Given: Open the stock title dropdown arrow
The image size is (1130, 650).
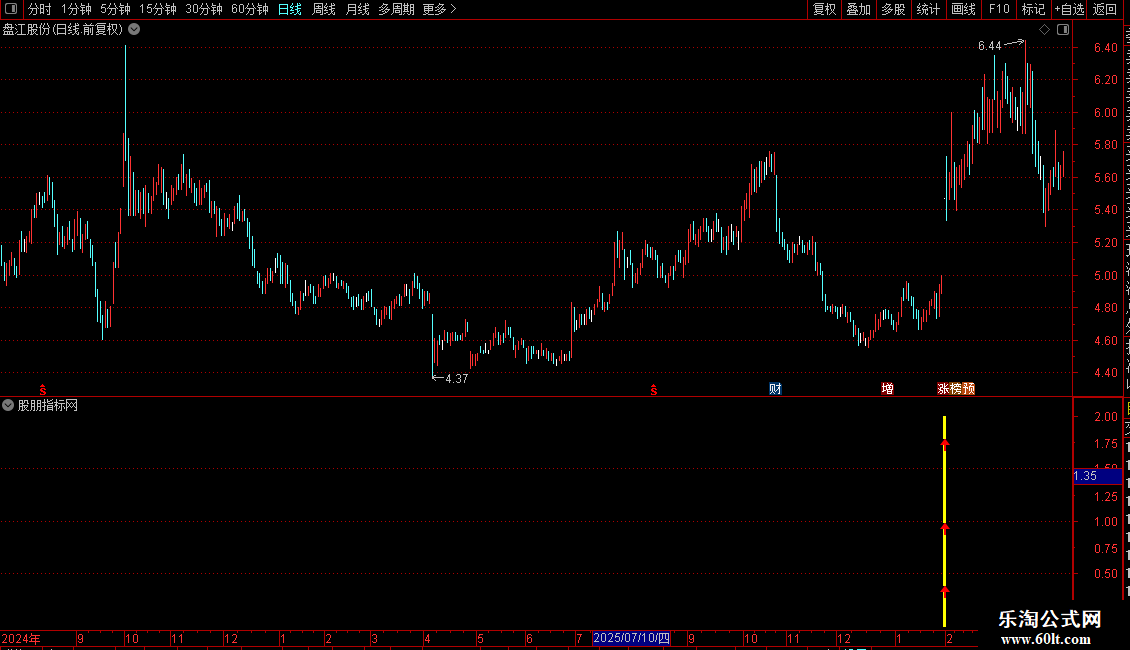Looking at the screenshot, I should [134, 30].
